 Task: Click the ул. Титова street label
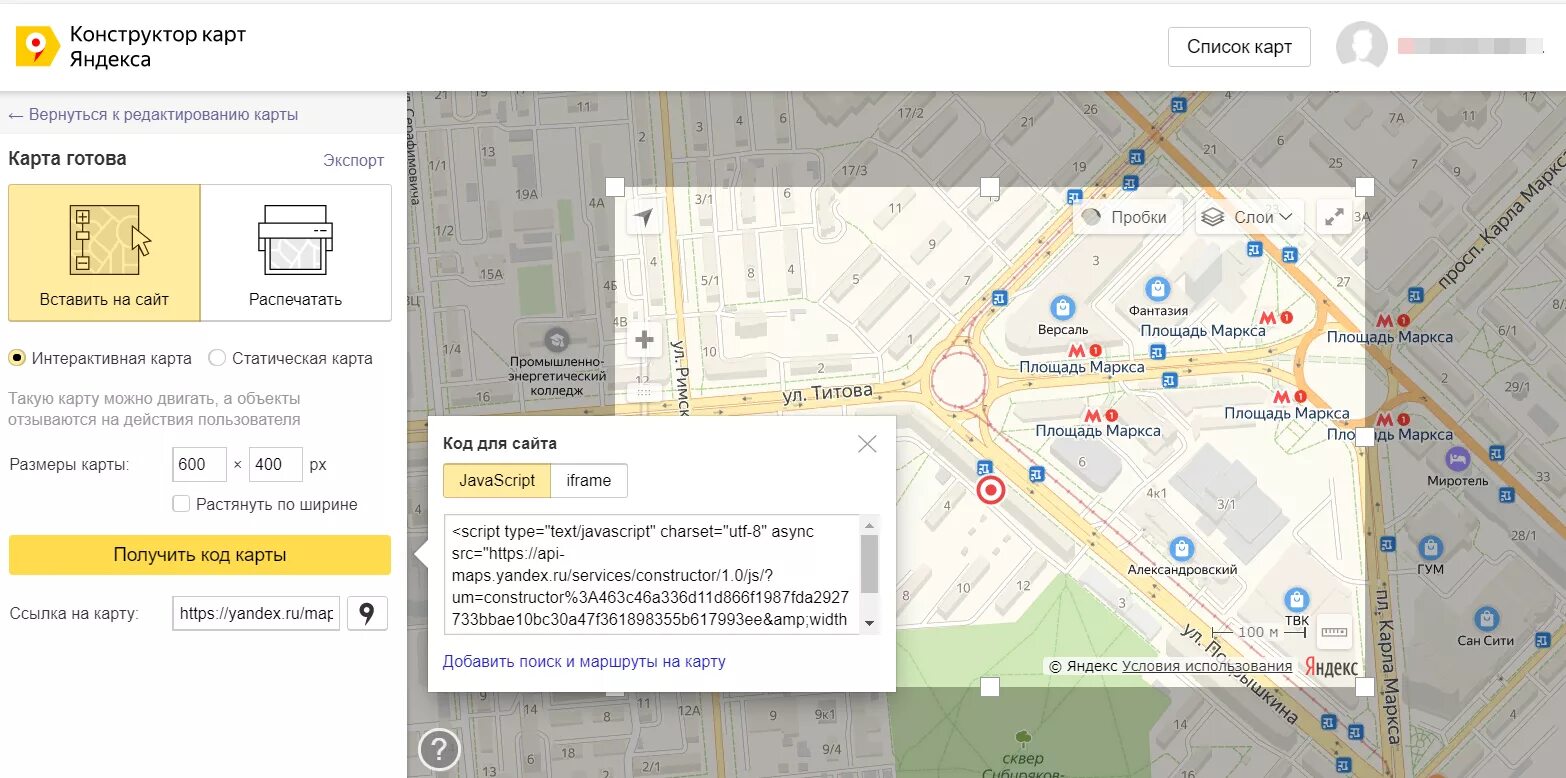tap(827, 394)
